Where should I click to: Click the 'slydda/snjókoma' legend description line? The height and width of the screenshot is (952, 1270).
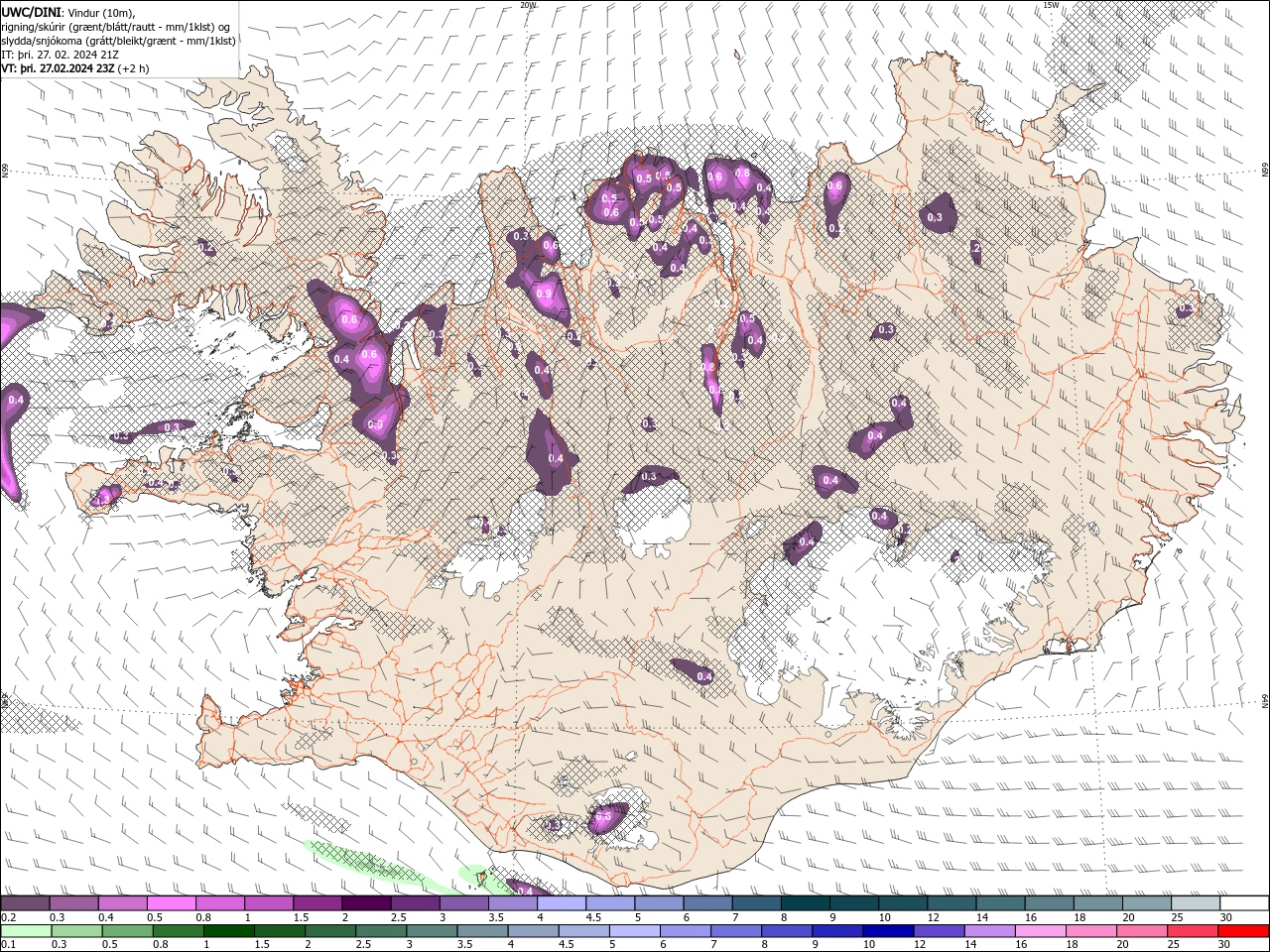click(118, 41)
